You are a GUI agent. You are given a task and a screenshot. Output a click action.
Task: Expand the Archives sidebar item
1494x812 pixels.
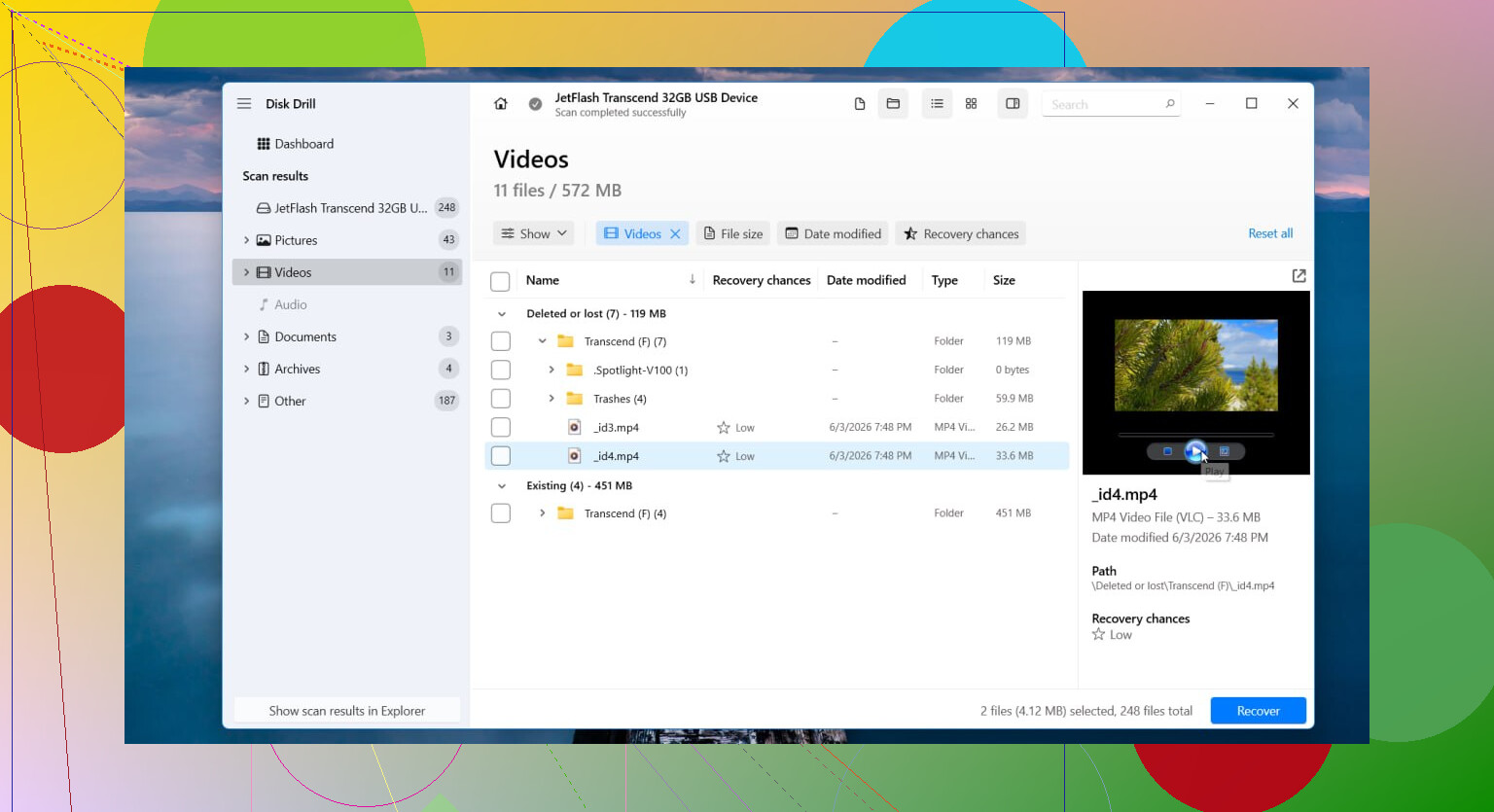(x=246, y=369)
